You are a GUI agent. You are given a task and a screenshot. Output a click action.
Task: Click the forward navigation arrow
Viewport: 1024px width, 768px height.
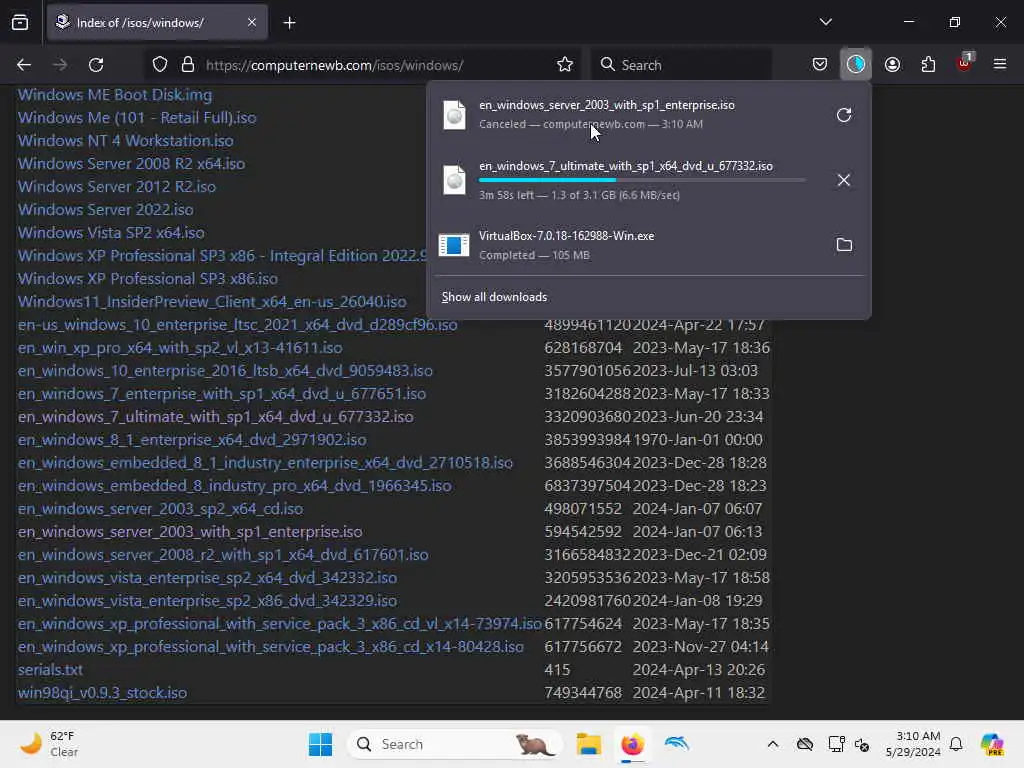click(60, 65)
